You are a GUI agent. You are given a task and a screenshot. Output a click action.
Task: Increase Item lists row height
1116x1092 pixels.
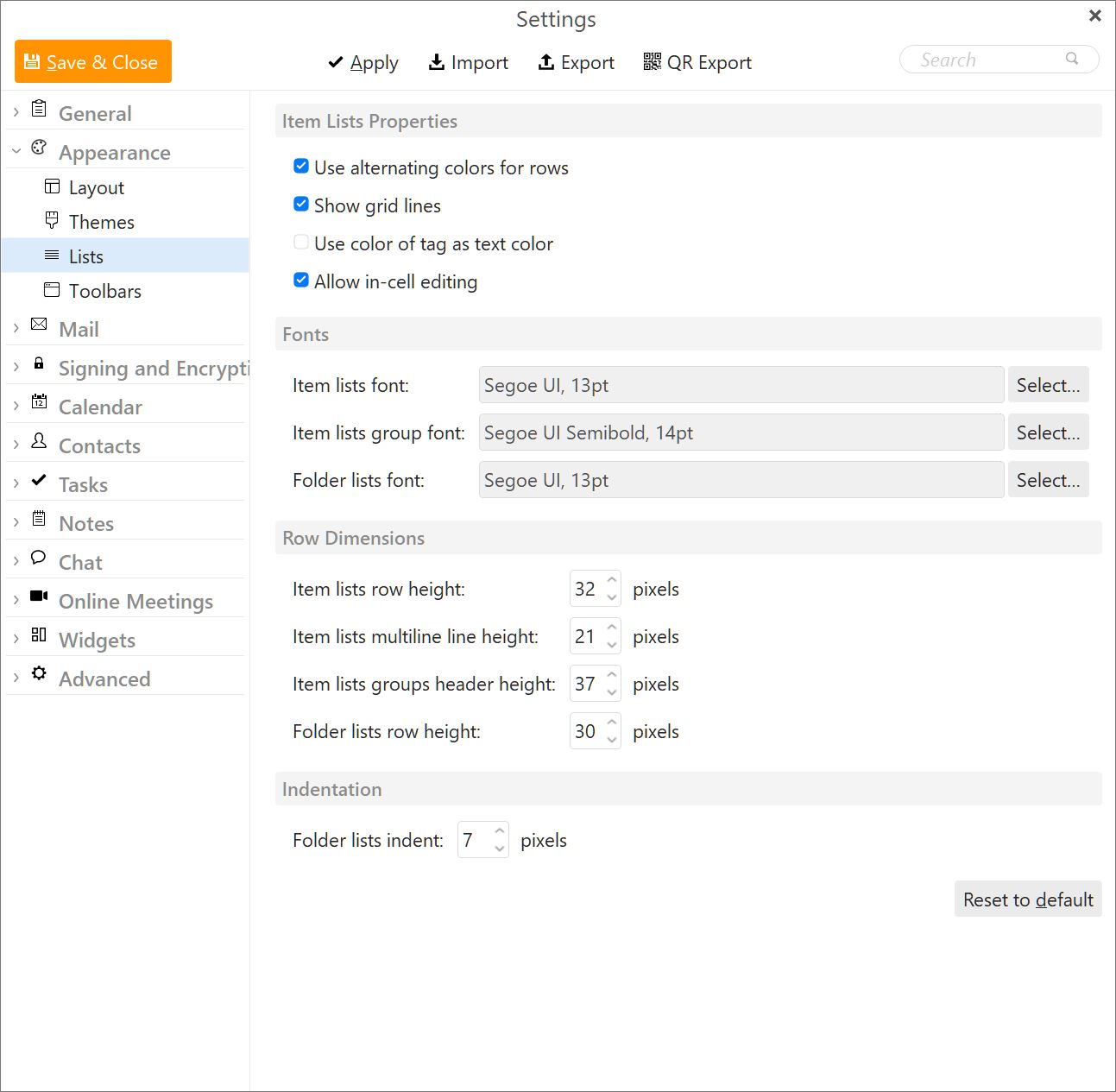612,580
